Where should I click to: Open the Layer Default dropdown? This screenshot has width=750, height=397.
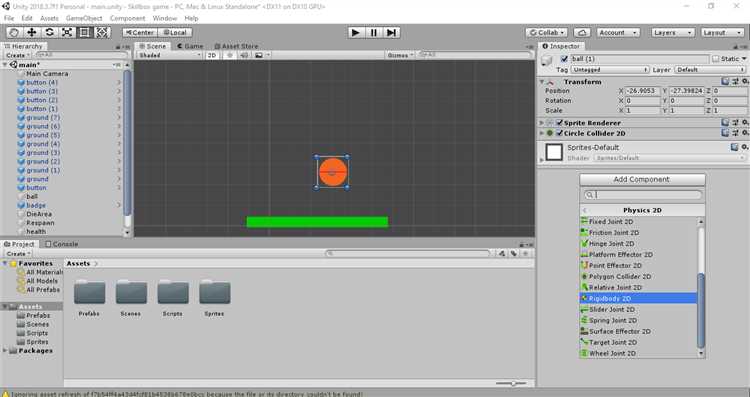point(710,70)
